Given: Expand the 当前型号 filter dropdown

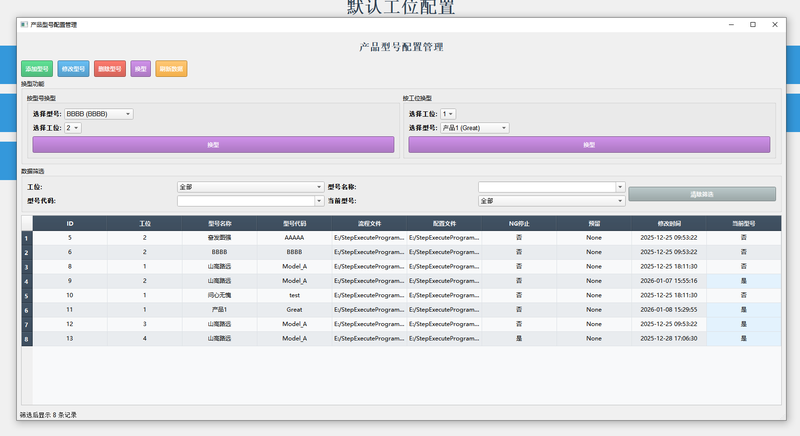Looking at the screenshot, I should [551, 201].
